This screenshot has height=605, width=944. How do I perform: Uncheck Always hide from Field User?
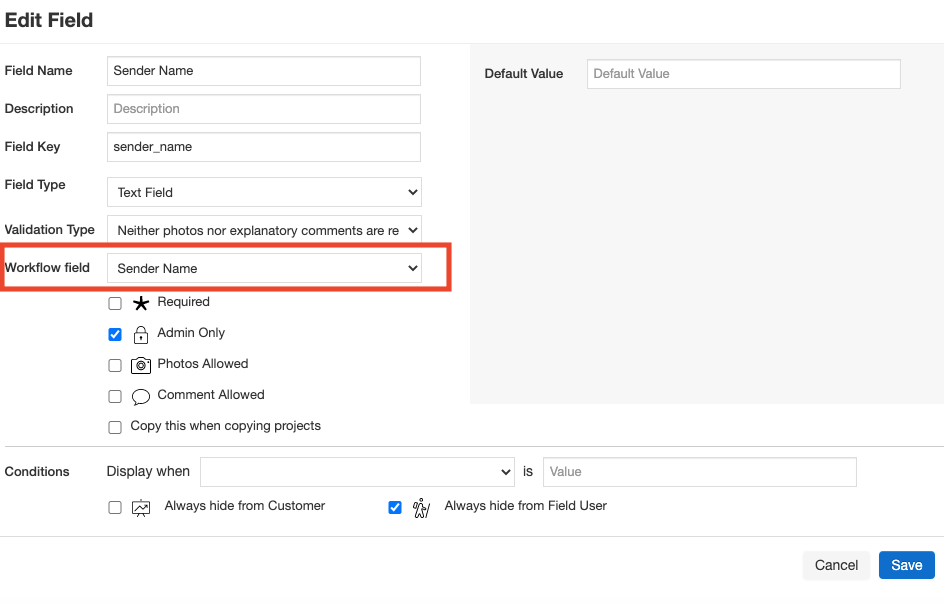(394, 507)
